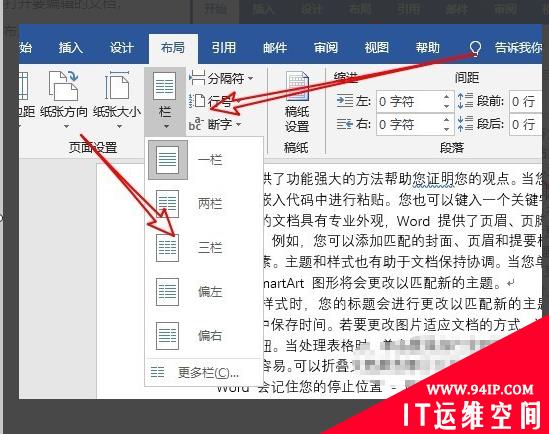Expand the 断字 hyphenation dropdown
Screen dimensions: 549x434
click(x=215, y=124)
